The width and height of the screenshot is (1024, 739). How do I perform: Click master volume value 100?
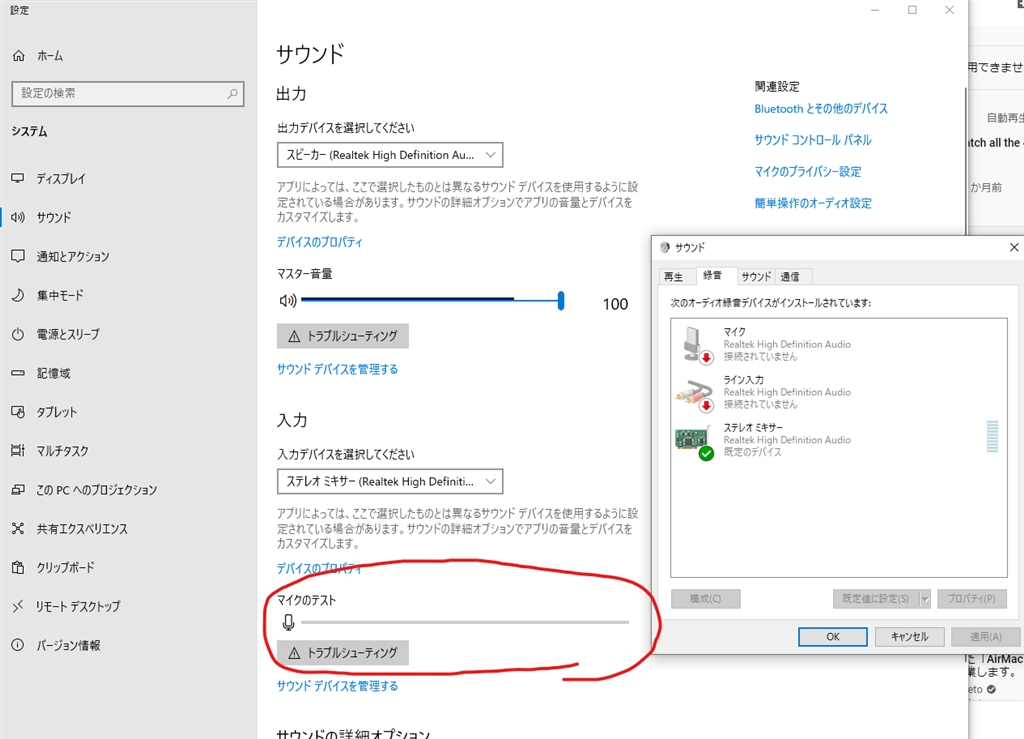[615, 304]
